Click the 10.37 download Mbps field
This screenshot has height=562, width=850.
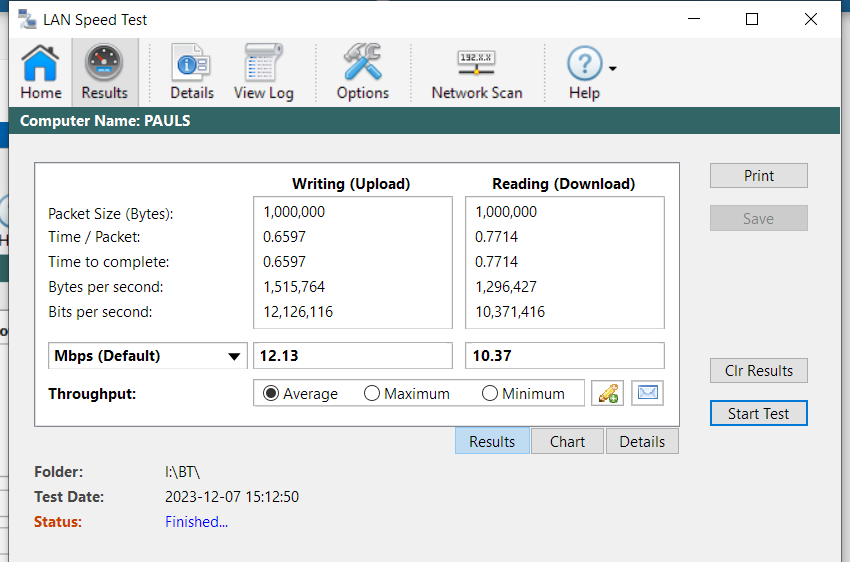click(565, 356)
